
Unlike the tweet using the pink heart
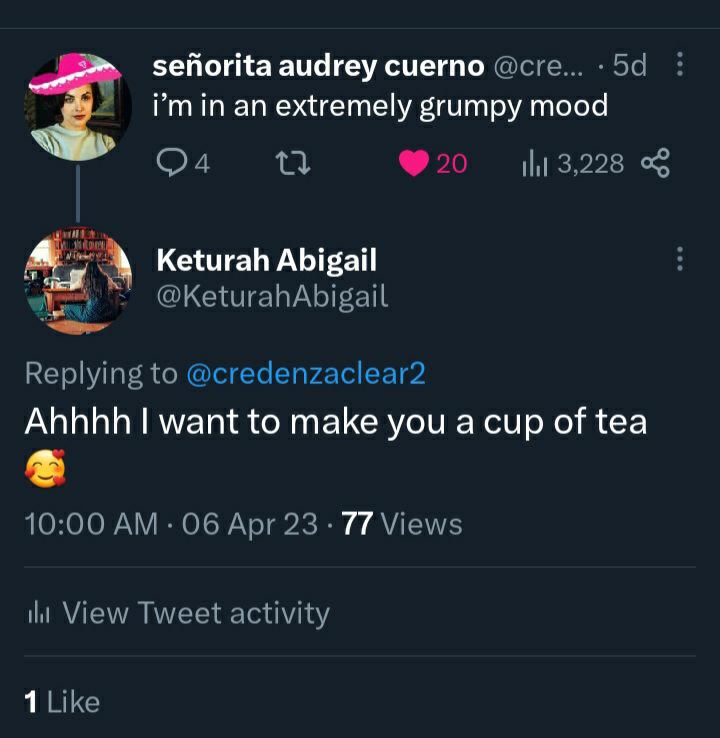[414, 163]
